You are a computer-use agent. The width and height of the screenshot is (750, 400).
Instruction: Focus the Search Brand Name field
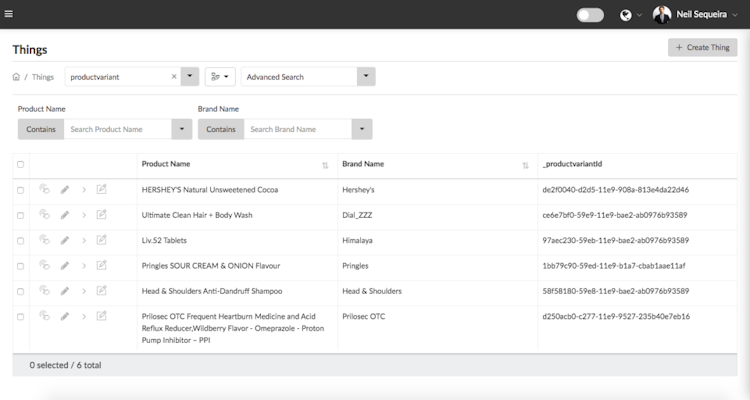click(298, 129)
